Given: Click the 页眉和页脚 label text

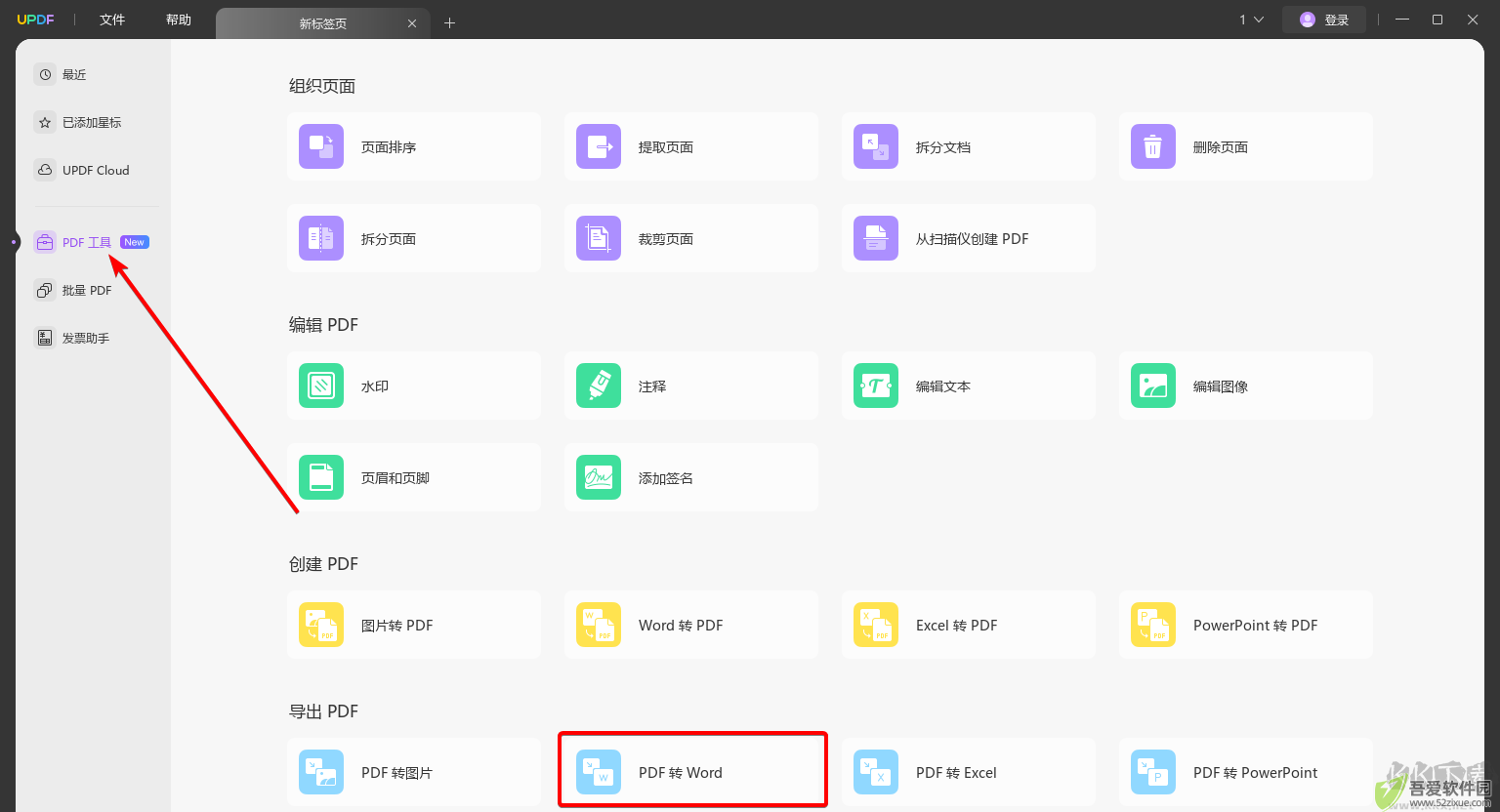Looking at the screenshot, I should (396, 478).
